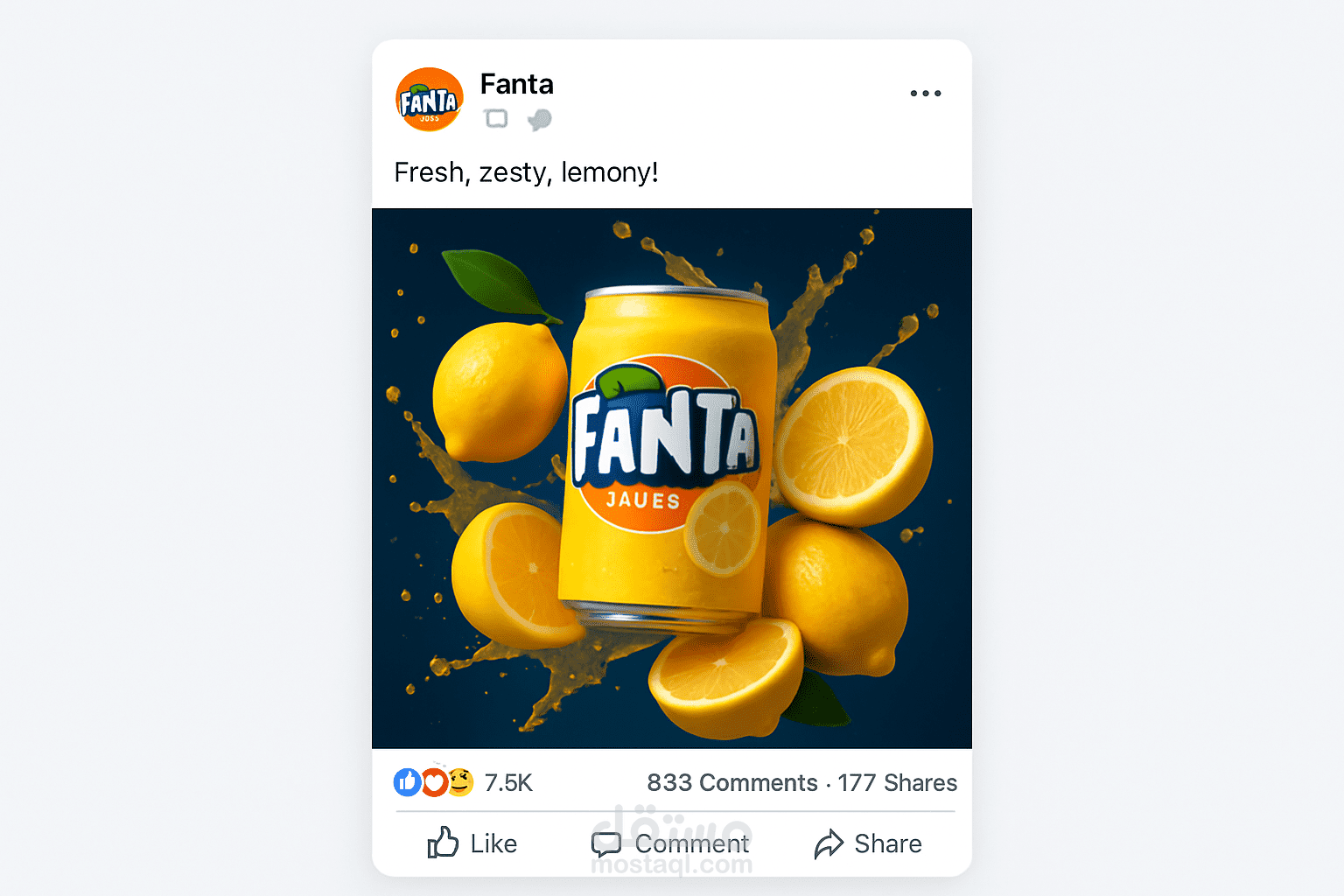Open the lemon Fanta post image
The image size is (1344, 896).
point(672,479)
